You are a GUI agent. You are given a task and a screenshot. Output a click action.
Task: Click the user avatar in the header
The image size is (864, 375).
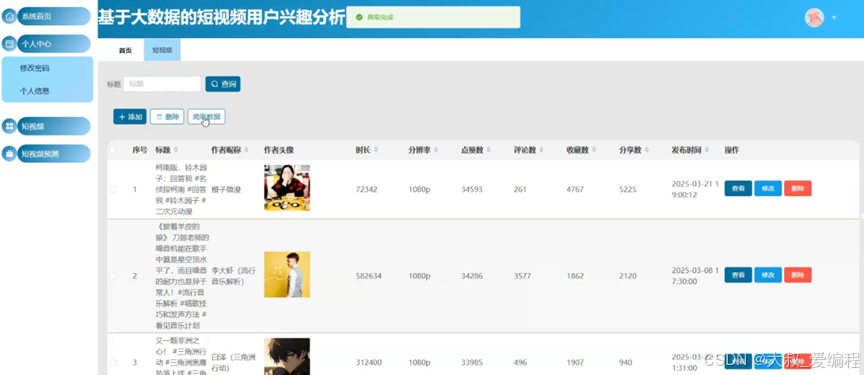(x=814, y=18)
